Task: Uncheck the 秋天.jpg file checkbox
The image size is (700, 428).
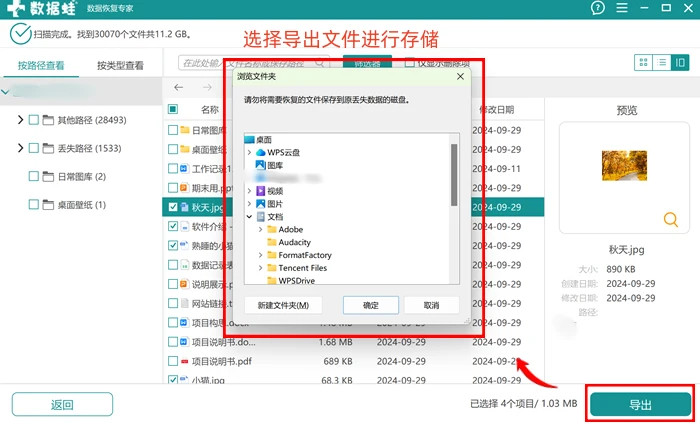Action: [173, 207]
